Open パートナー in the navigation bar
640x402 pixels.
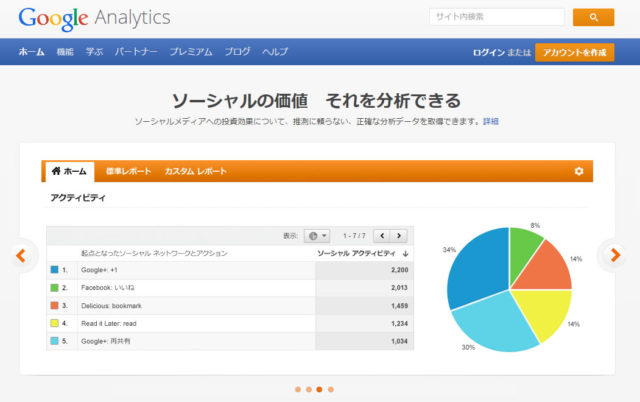[136, 52]
